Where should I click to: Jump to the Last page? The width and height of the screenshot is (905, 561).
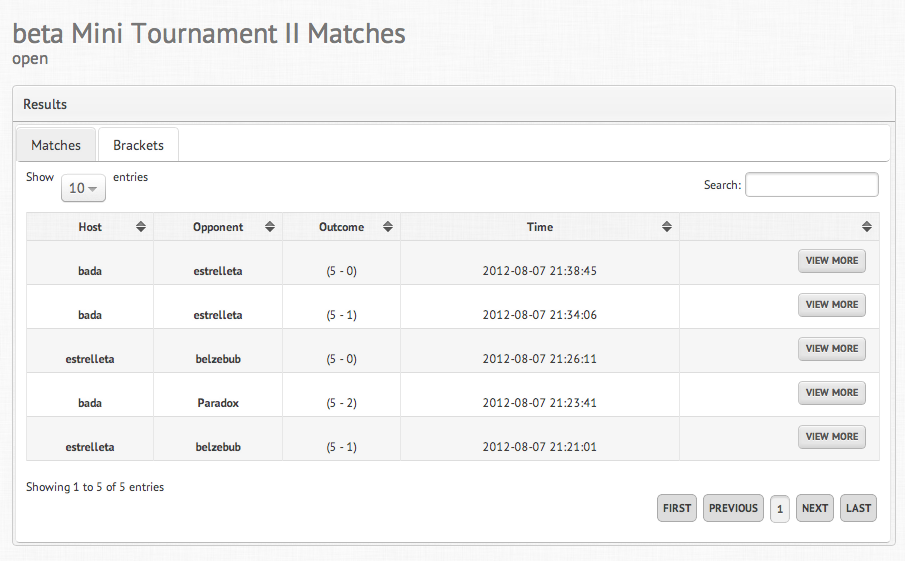858,508
